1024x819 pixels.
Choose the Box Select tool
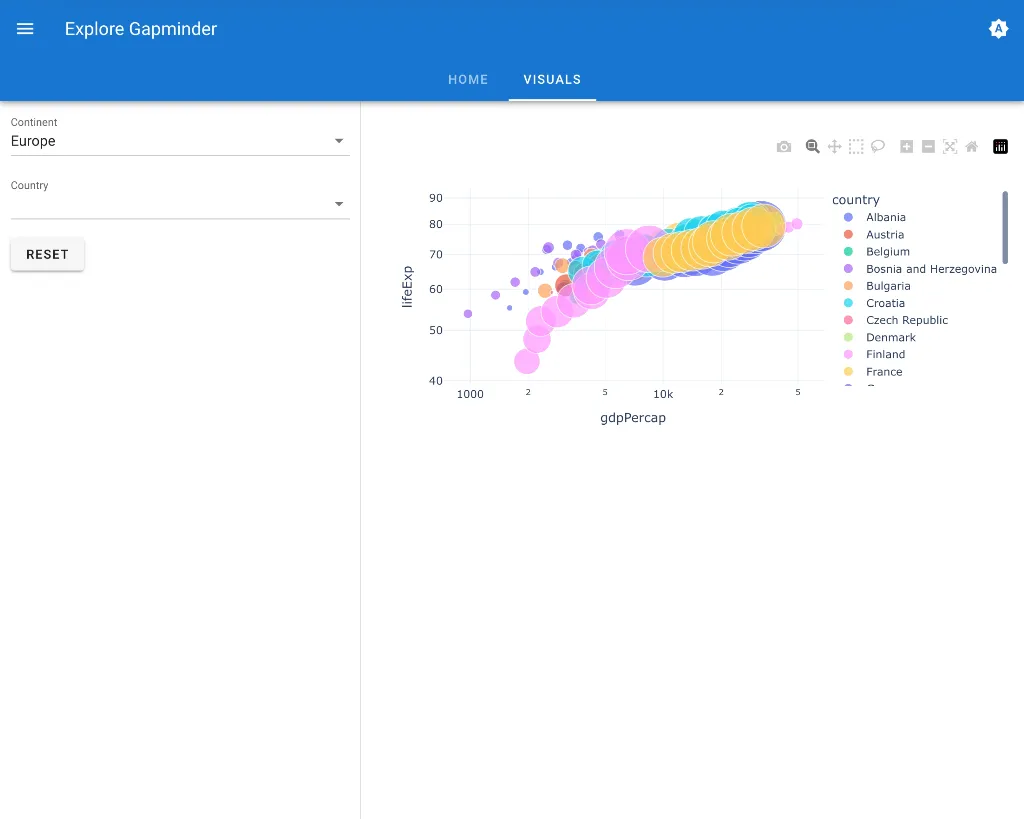pos(856,147)
